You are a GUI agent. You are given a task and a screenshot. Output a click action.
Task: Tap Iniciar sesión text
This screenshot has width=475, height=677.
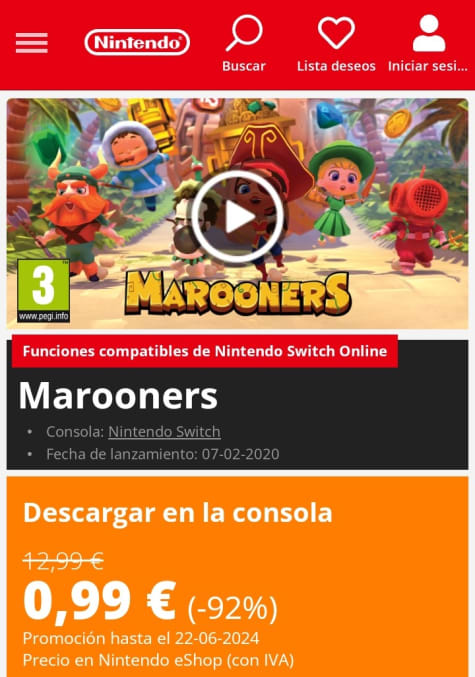(x=428, y=66)
